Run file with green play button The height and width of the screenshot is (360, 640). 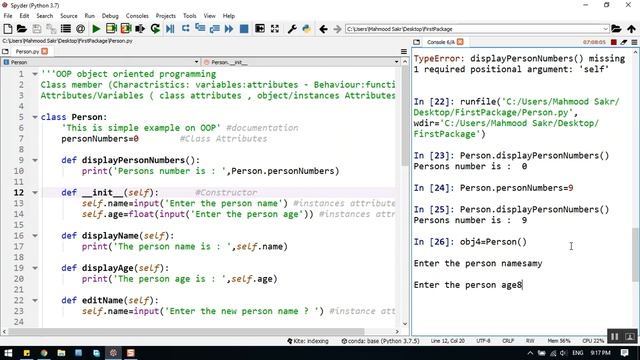[x=96, y=29]
